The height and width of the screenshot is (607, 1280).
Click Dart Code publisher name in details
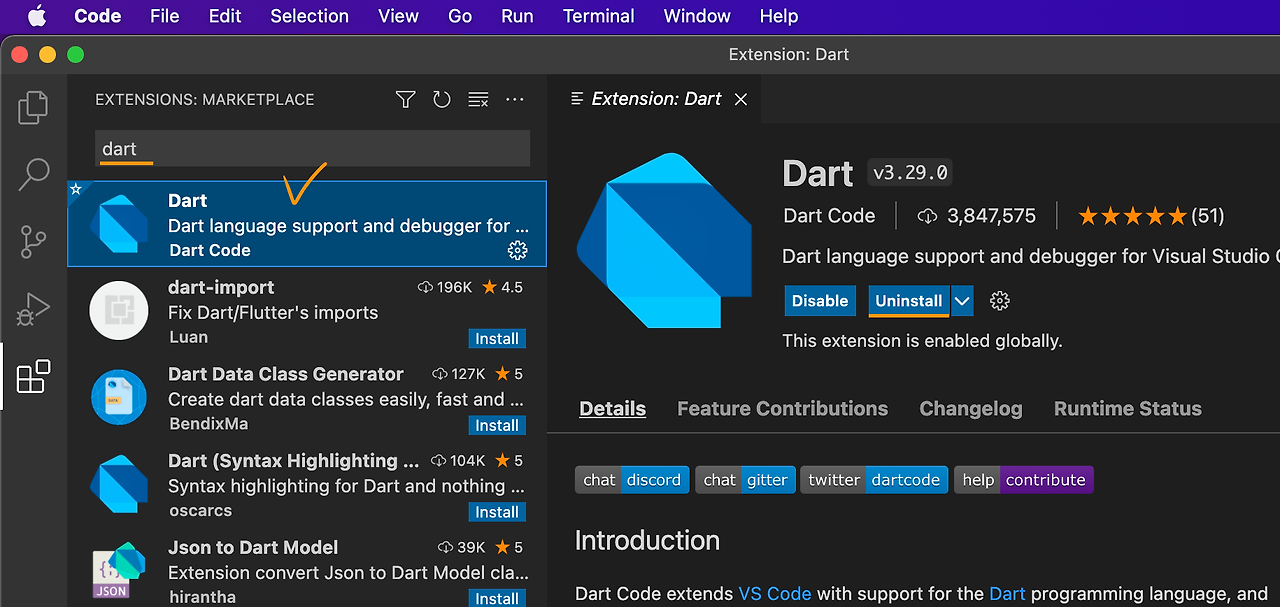829,215
